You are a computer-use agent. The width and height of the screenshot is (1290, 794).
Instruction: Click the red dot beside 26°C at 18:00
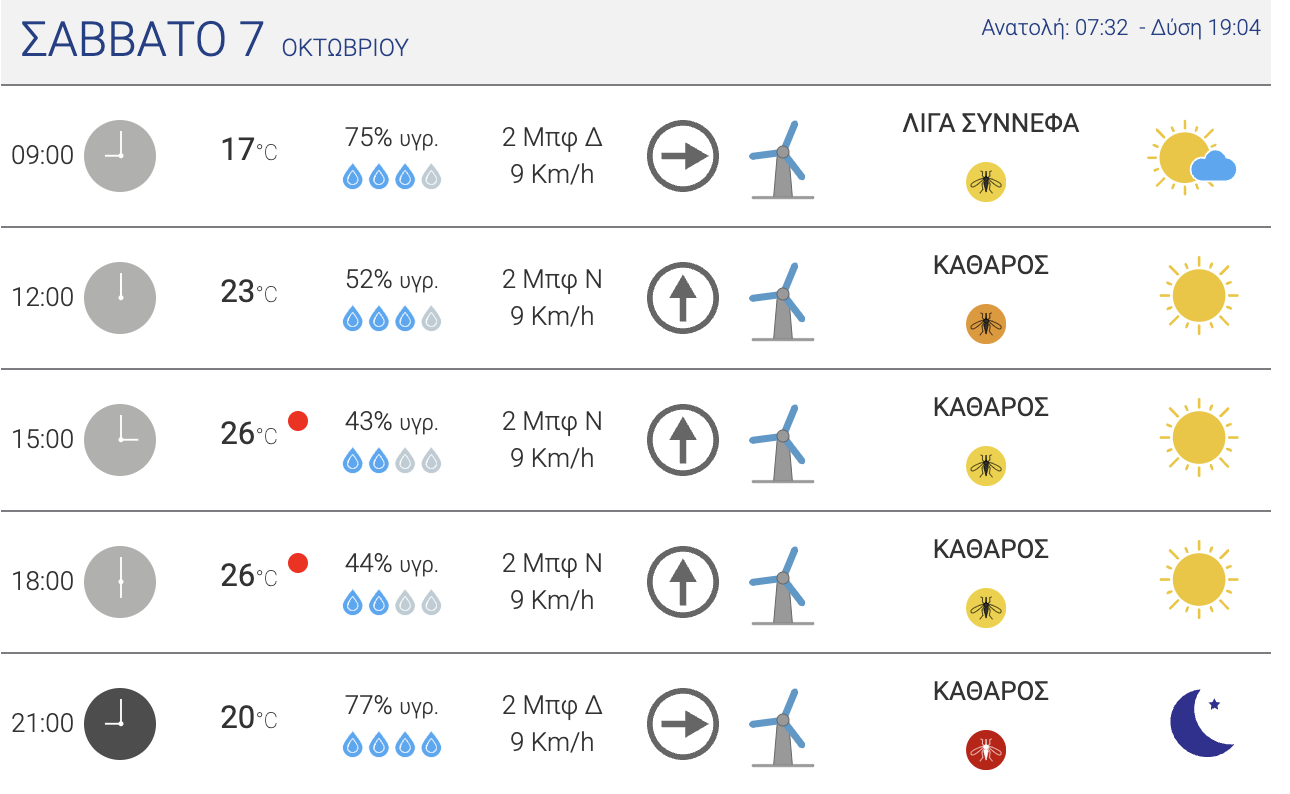point(297,563)
